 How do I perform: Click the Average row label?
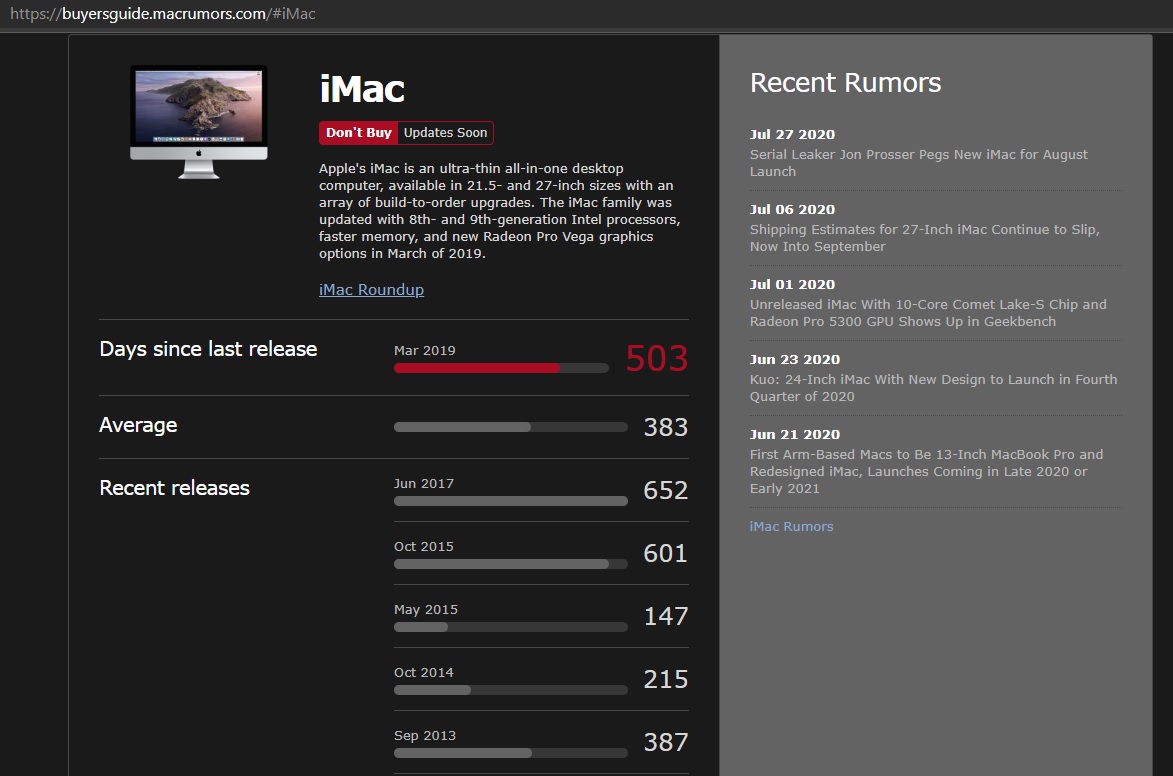[x=138, y=425]
